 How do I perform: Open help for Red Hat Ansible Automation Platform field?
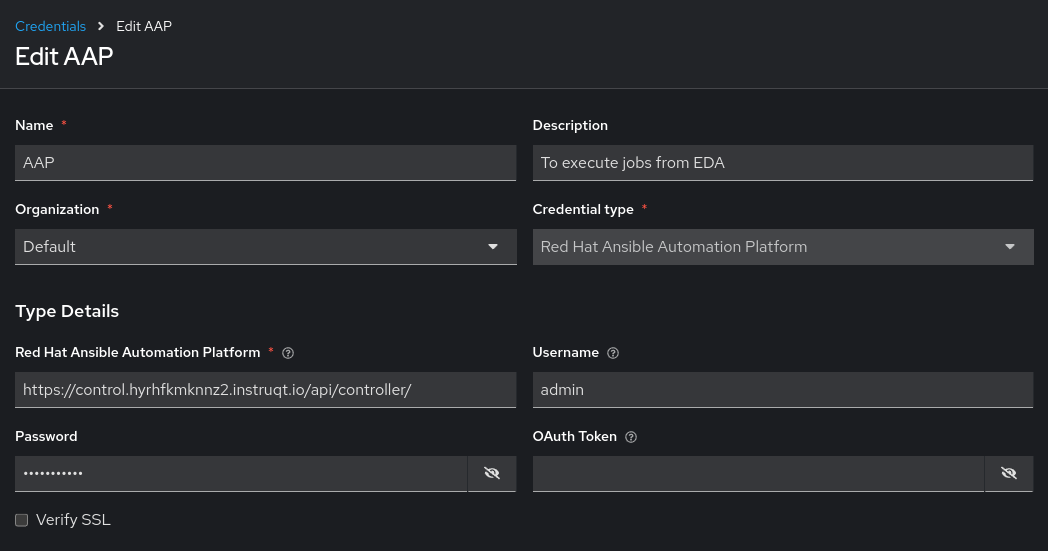click(288, 353)
